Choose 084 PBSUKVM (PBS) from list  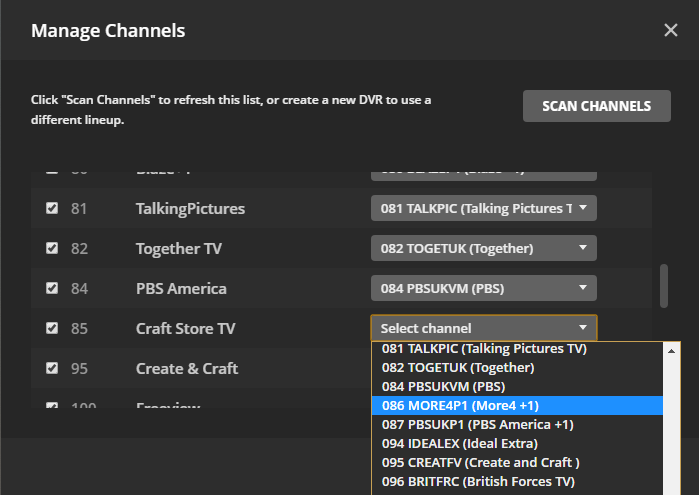pyautogui.click(x=517, y=387)
